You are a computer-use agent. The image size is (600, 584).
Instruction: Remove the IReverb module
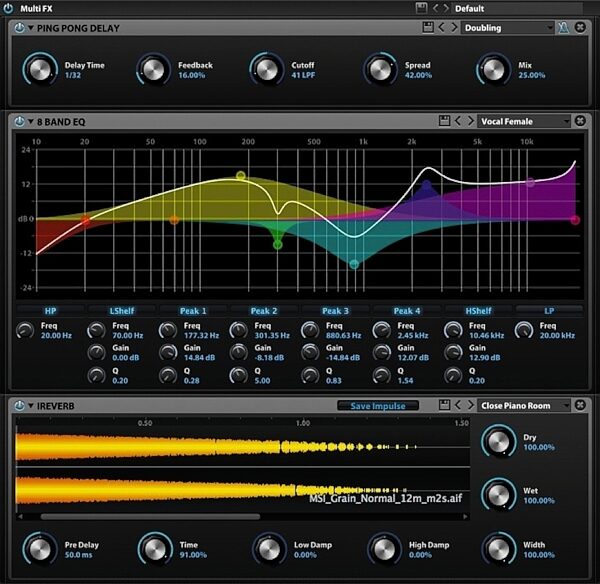[x=580, y=405]
